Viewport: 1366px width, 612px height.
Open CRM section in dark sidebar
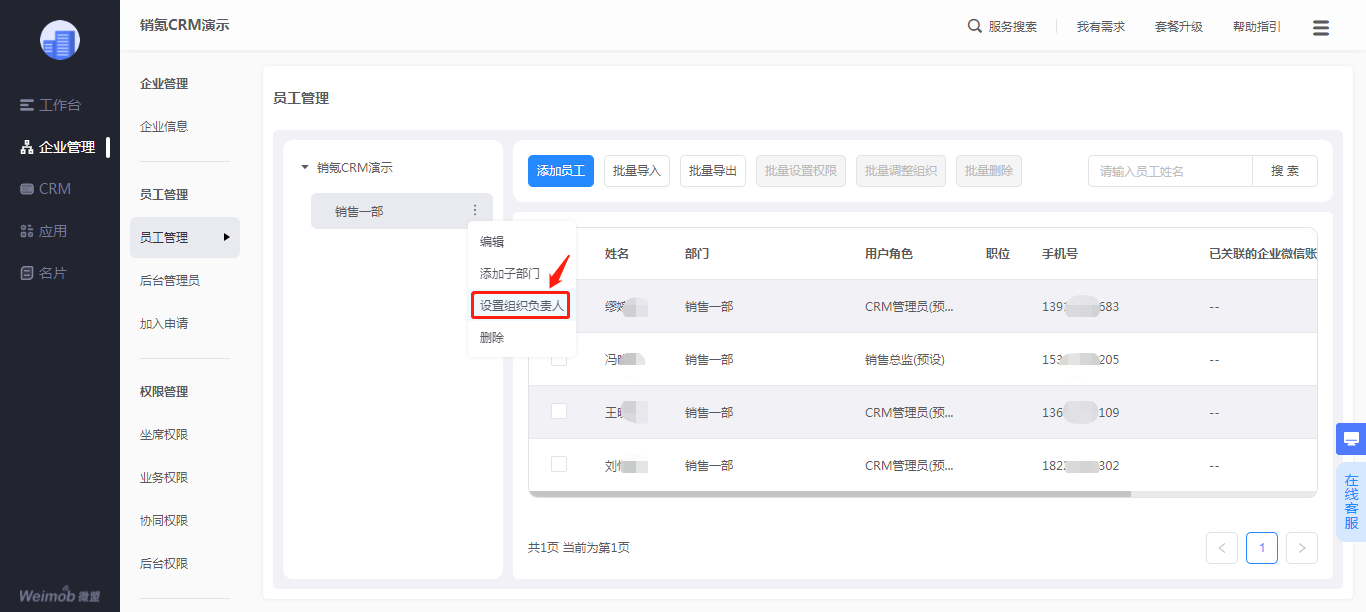click(46, 189)
